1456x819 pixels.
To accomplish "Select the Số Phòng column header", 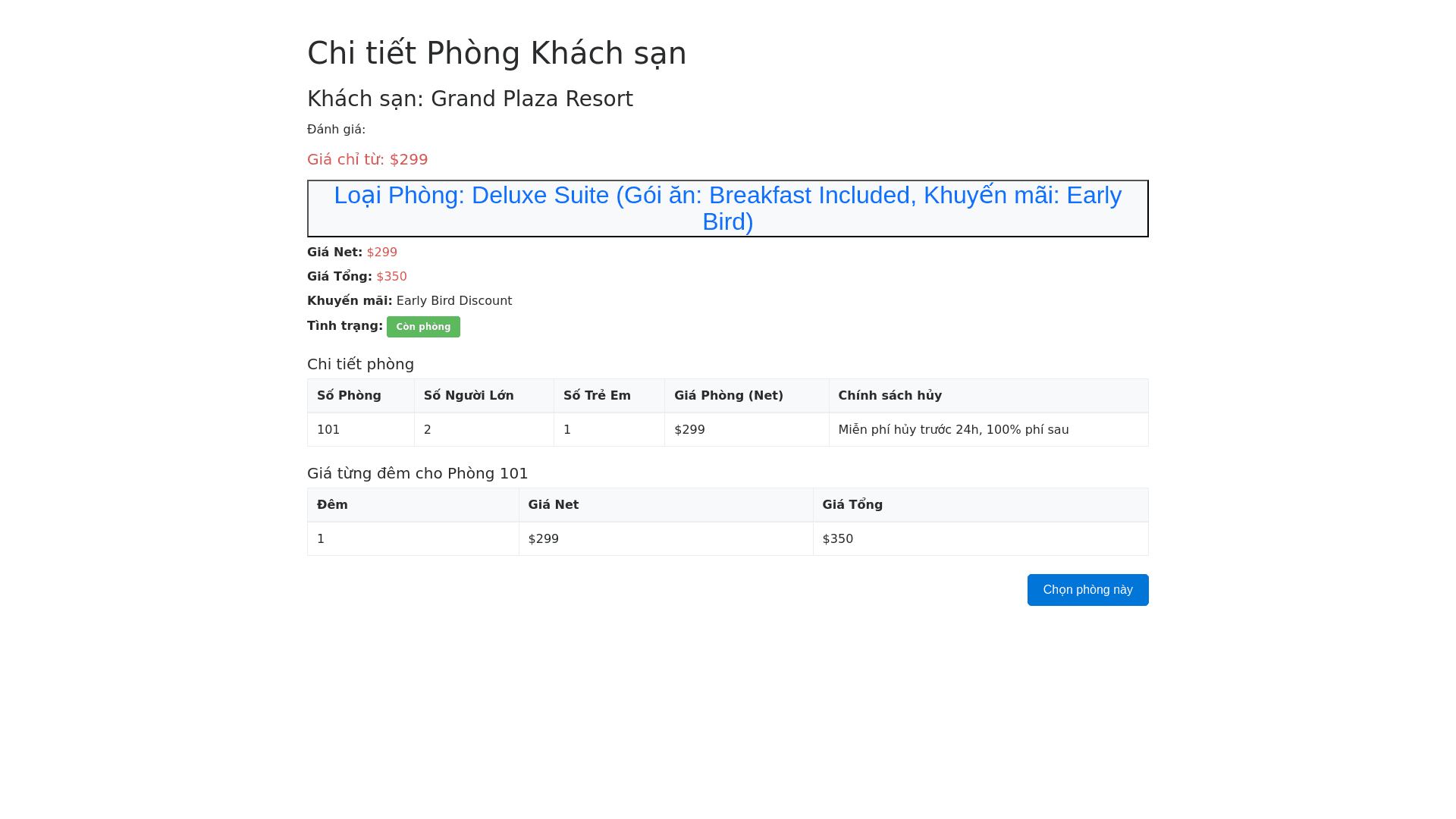I will tap(349, 396).
